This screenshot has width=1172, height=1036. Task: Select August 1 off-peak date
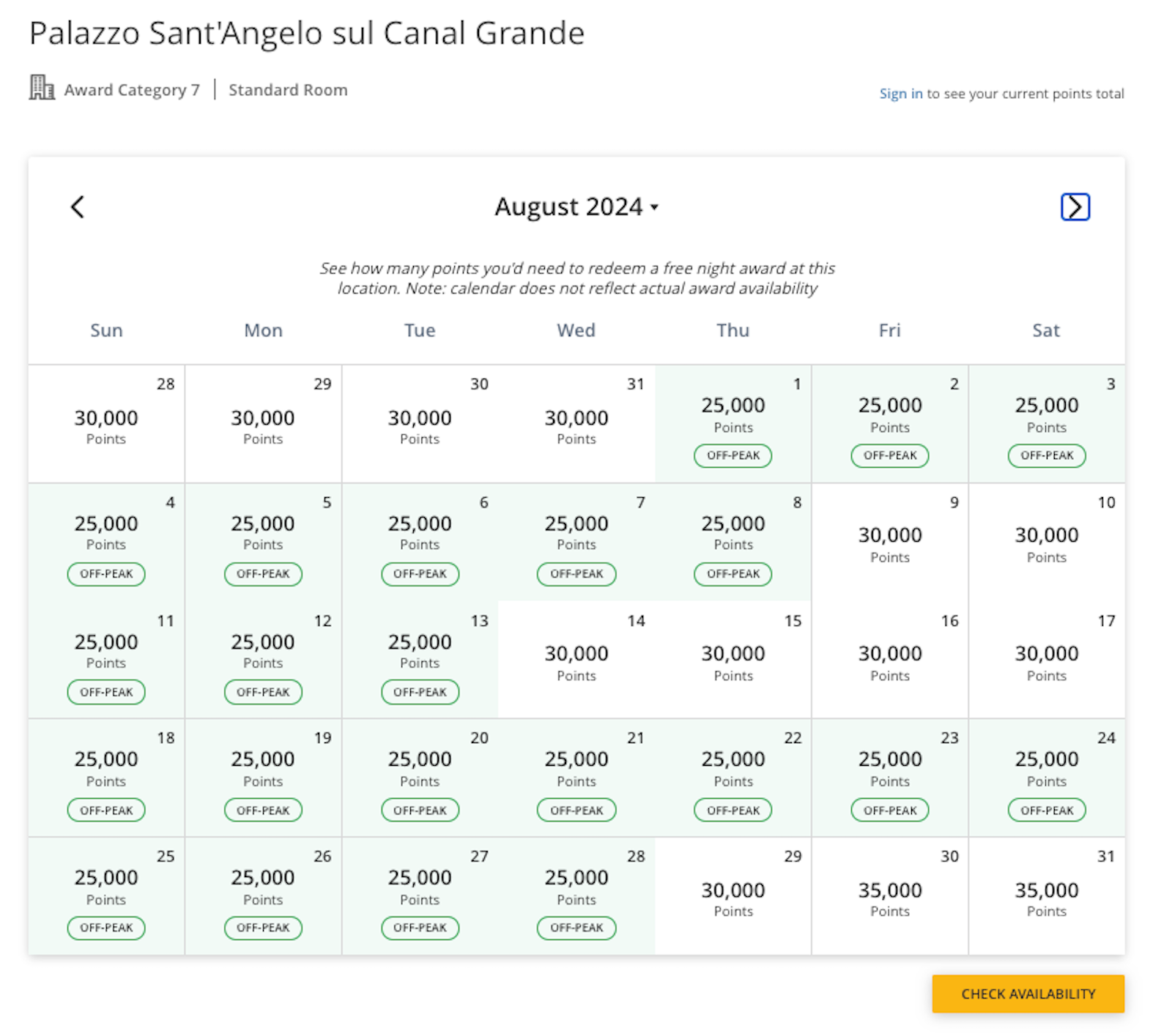pyautogui.click(x=732, y=424)
